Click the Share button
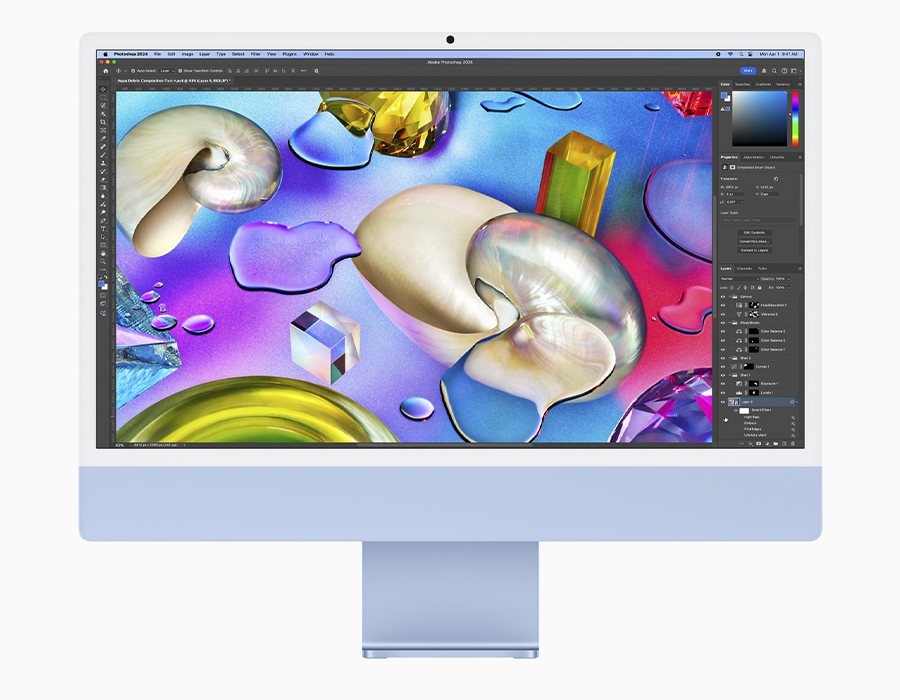 tap(748, 71)
